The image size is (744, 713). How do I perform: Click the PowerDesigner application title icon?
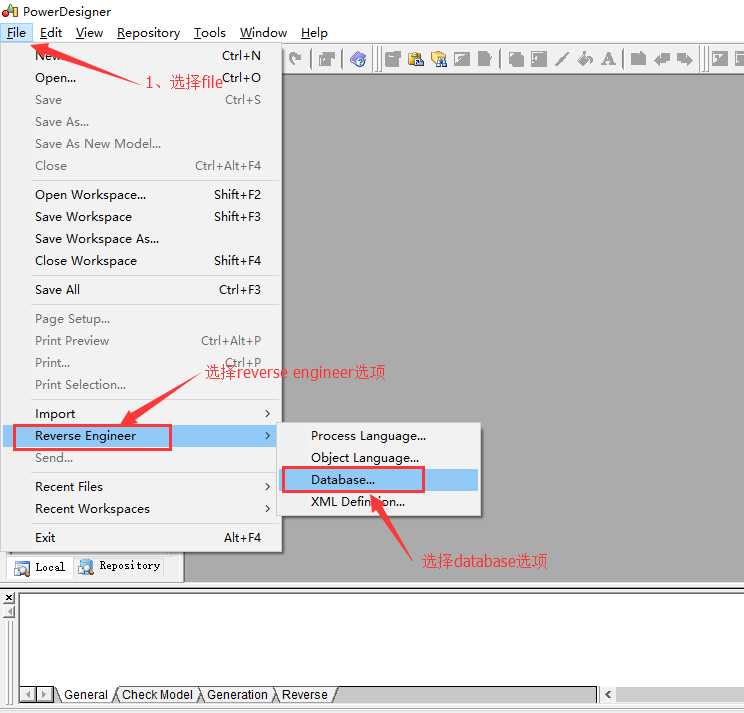point(10,10)
